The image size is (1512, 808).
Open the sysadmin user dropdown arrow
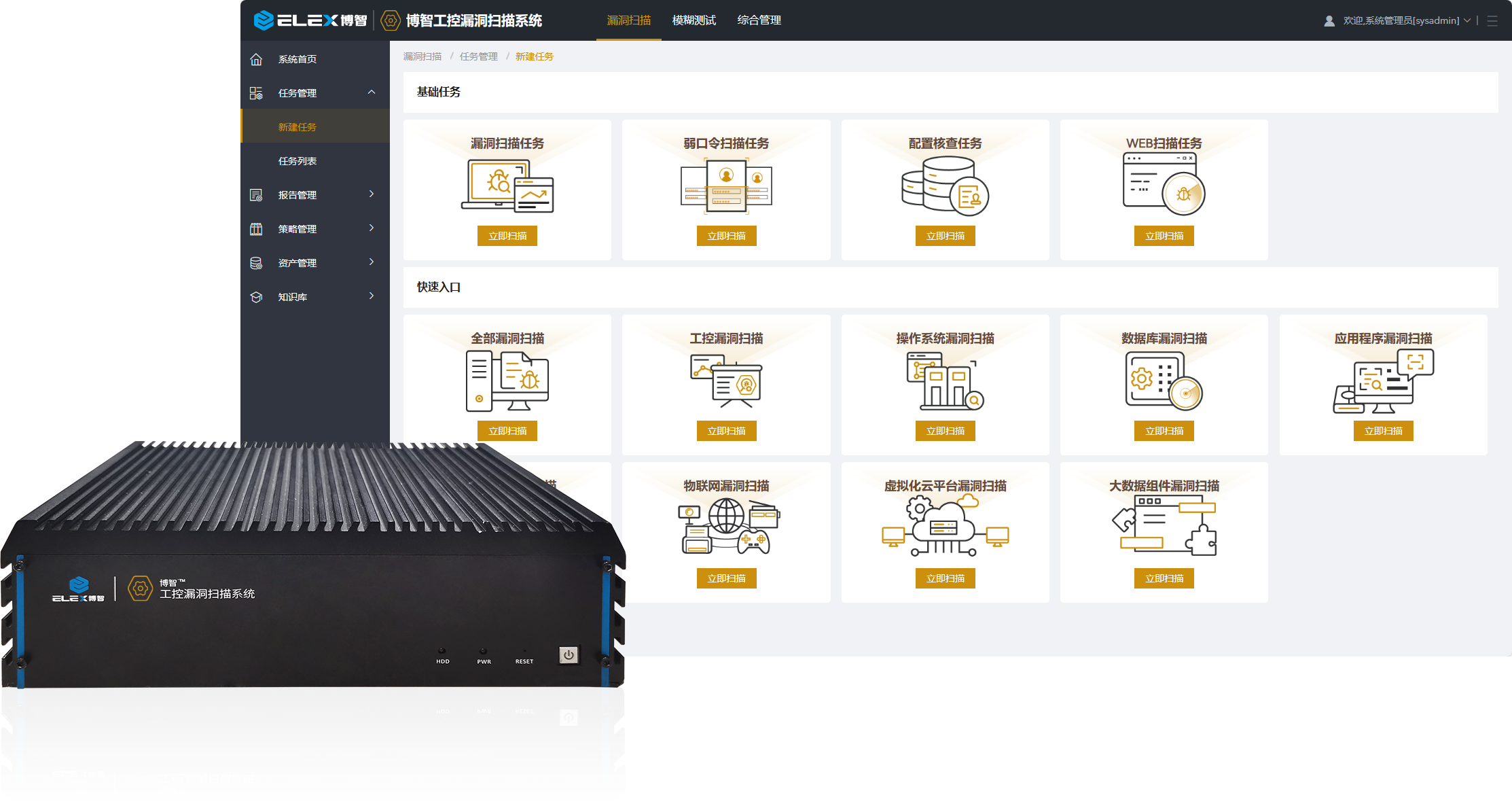coord(1467,21)
